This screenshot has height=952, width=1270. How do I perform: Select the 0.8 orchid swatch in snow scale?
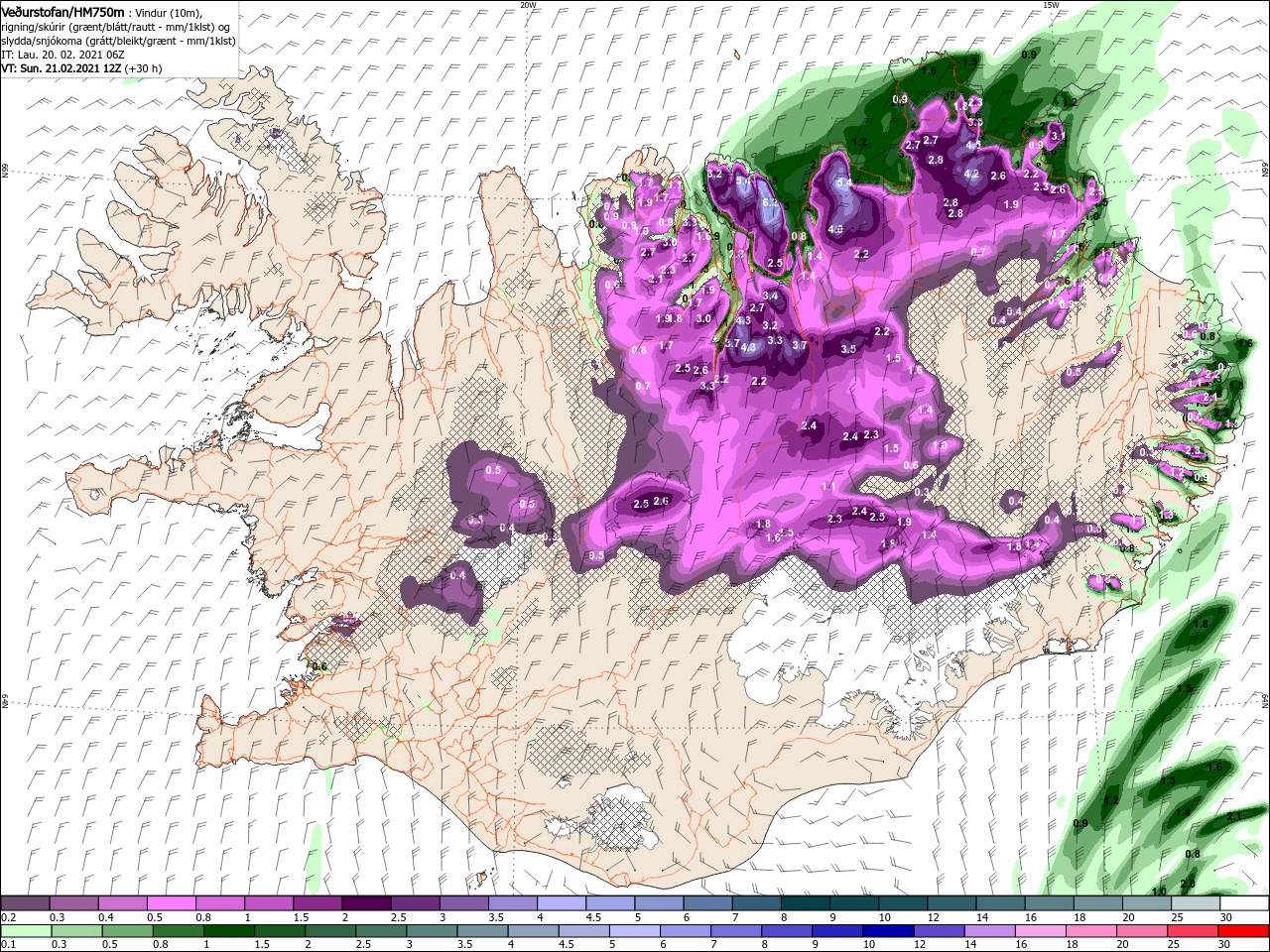pyautogui.click(x=219, y=903)
